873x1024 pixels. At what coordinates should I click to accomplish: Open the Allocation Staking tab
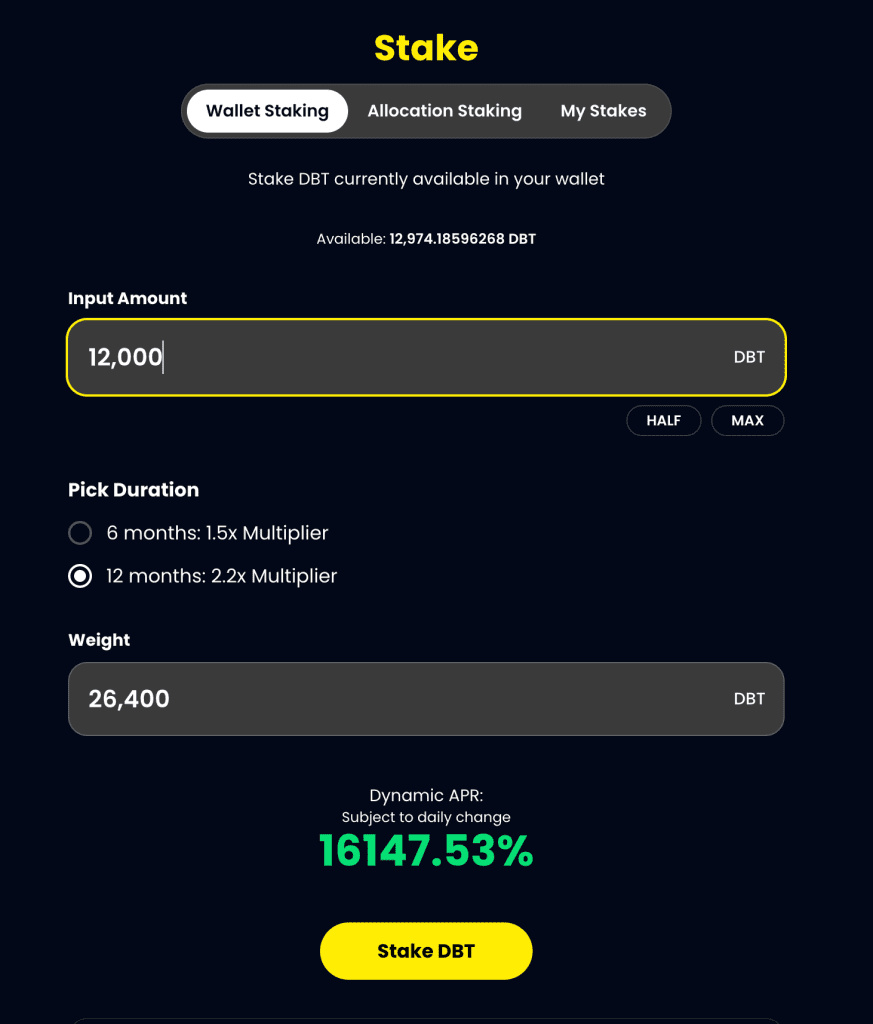tap(444, 111)
